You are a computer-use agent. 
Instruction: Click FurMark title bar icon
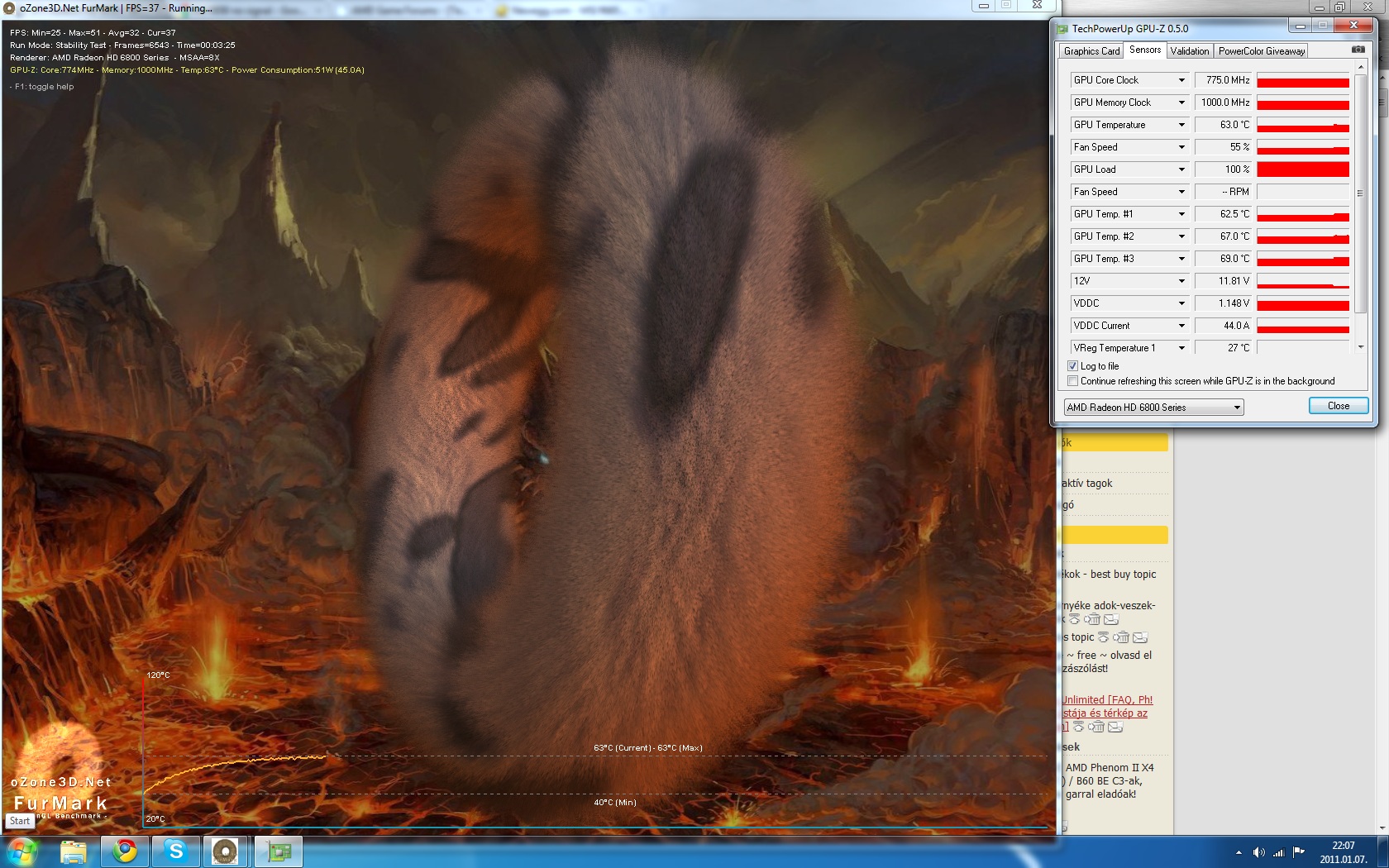point(9,8)
